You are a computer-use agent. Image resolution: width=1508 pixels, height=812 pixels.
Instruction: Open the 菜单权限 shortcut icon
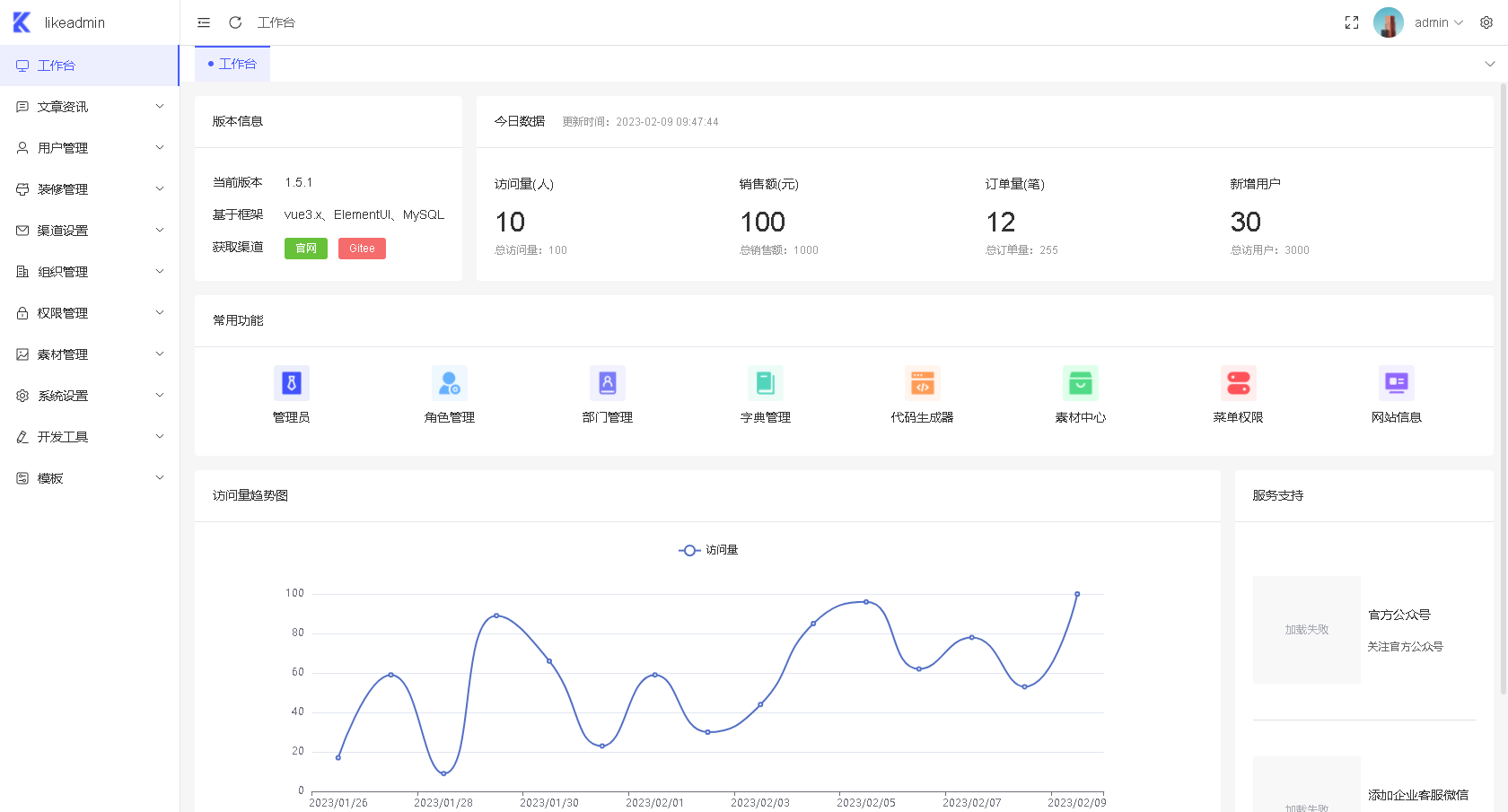pos(1239,383)
